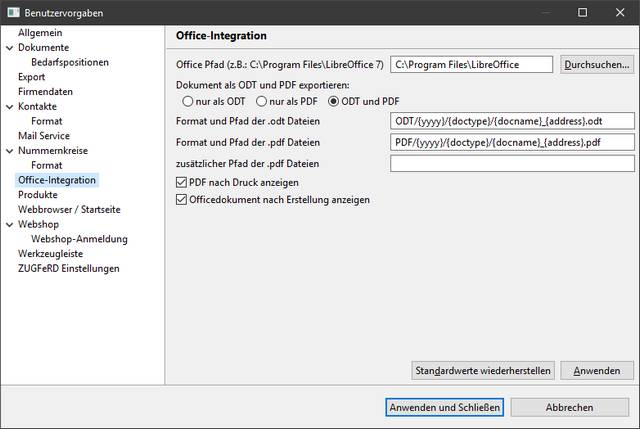Click the Office Pfad input field
This screenshot has width=640, height=429.
[x=471, y=64]
